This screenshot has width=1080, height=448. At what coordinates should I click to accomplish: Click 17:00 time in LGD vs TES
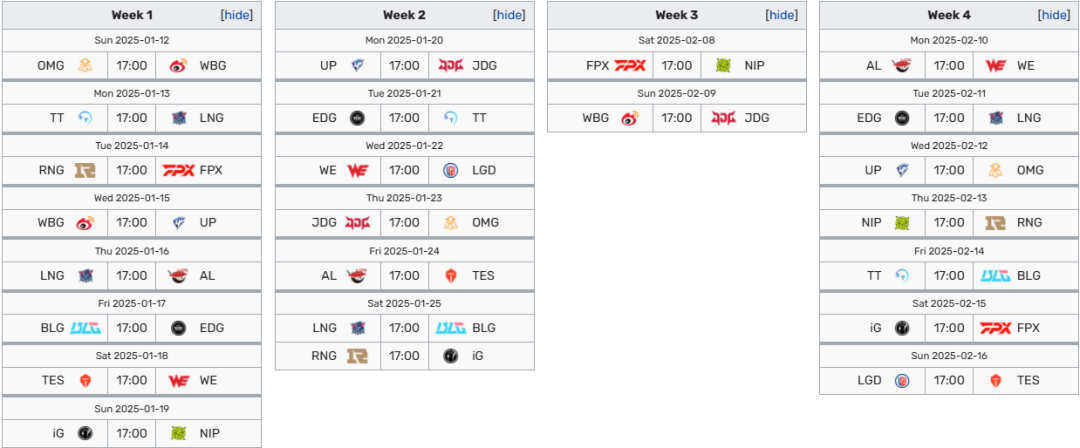[948, 380]
